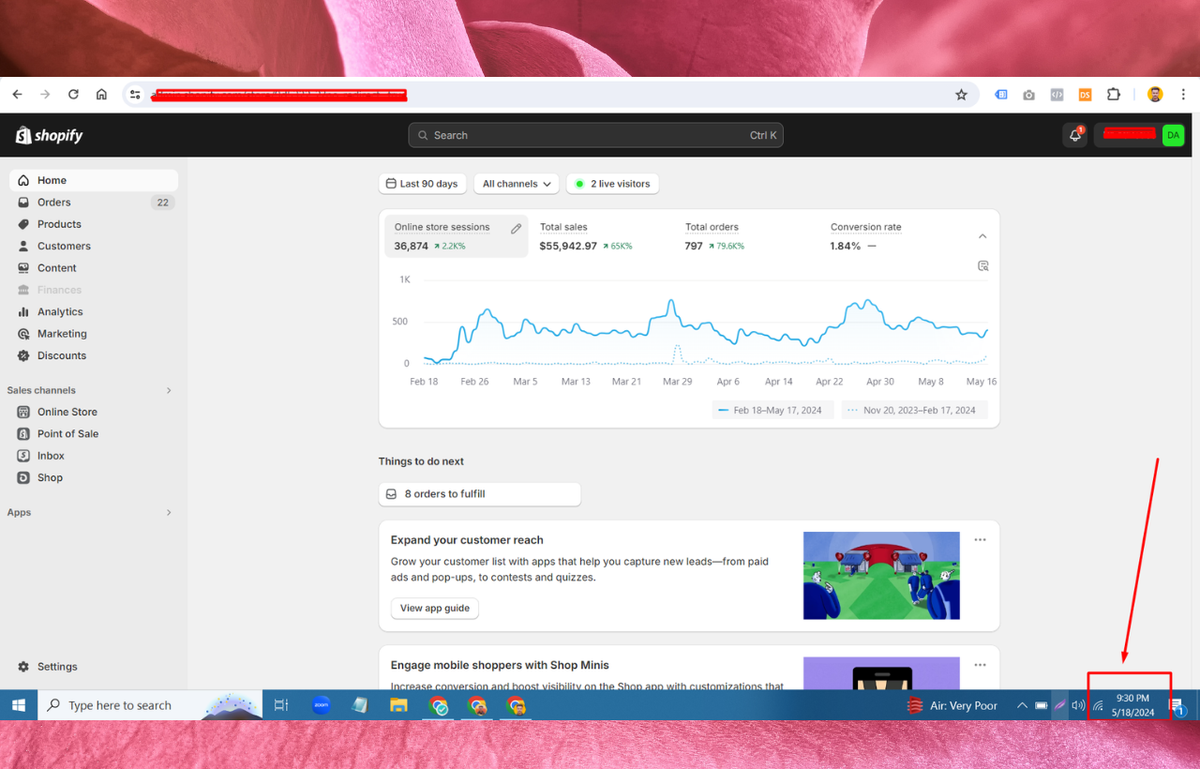Open the Inbox channel
The image size is (1200, 769).
(94, 456)
